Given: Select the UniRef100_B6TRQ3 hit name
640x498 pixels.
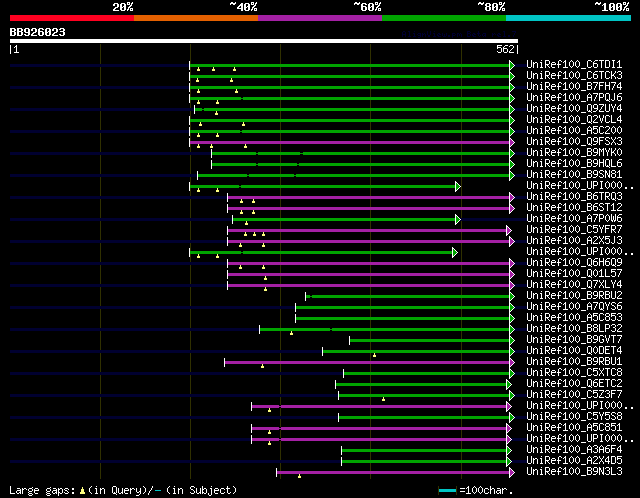Looking at the screenshot, I should 574,196.
